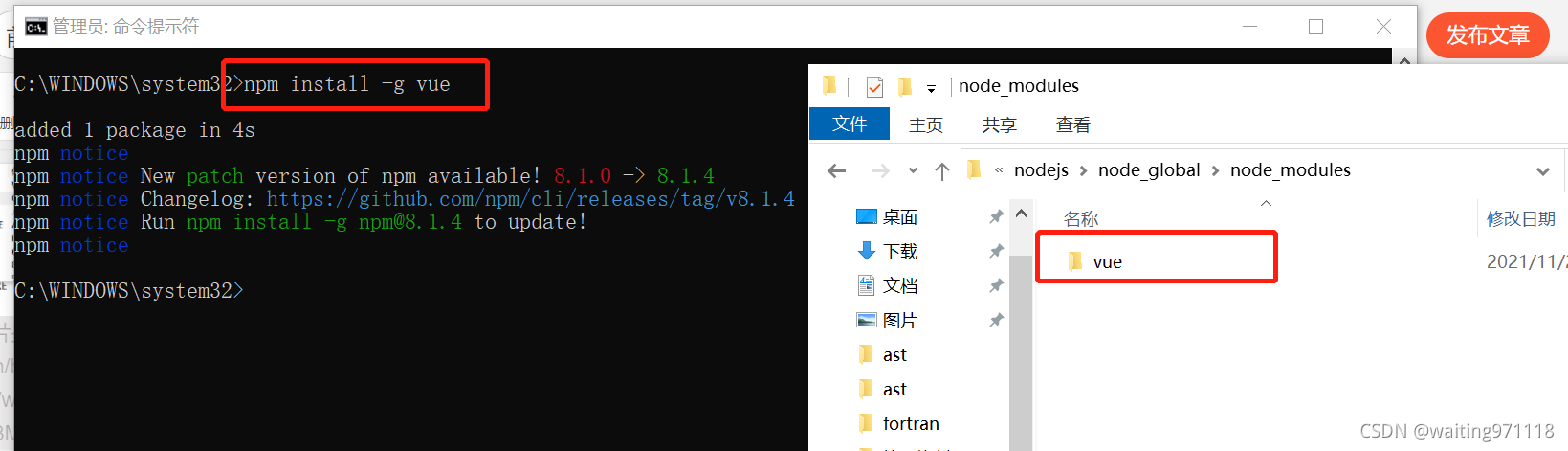Unpin 下载 via its pin icon
The width and height of the screenshot is (1568, 451).
click(996, 252)
